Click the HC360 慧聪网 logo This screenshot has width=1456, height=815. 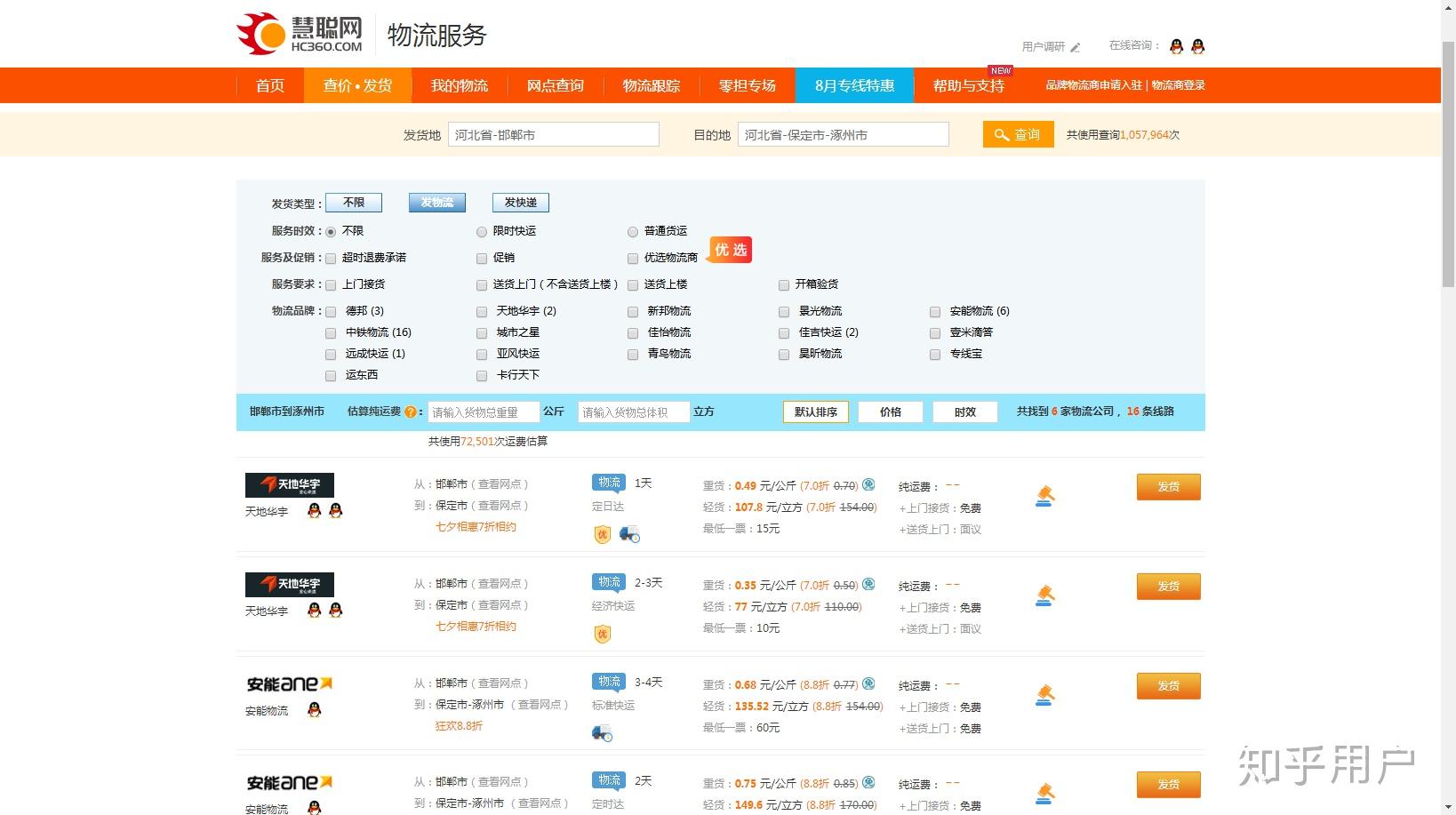click(x=300, y=34)
